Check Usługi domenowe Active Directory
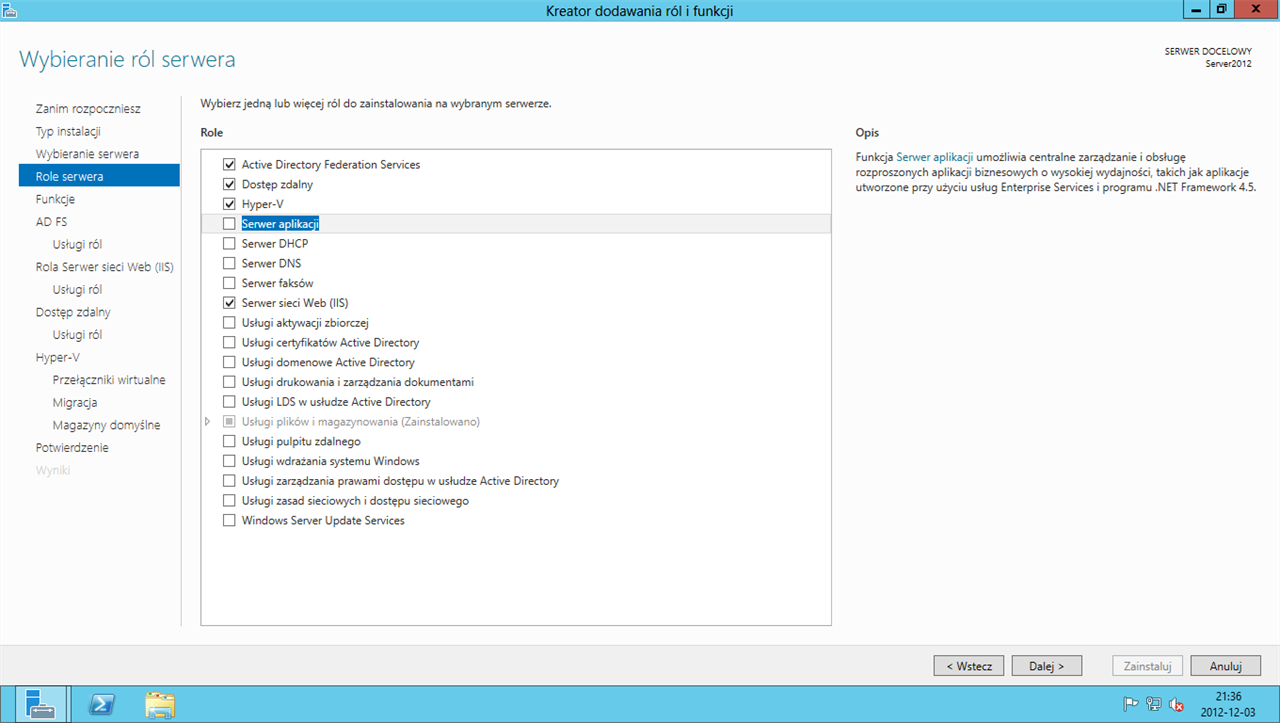This screenshot has height=723, width=1280. click(229, 362)
